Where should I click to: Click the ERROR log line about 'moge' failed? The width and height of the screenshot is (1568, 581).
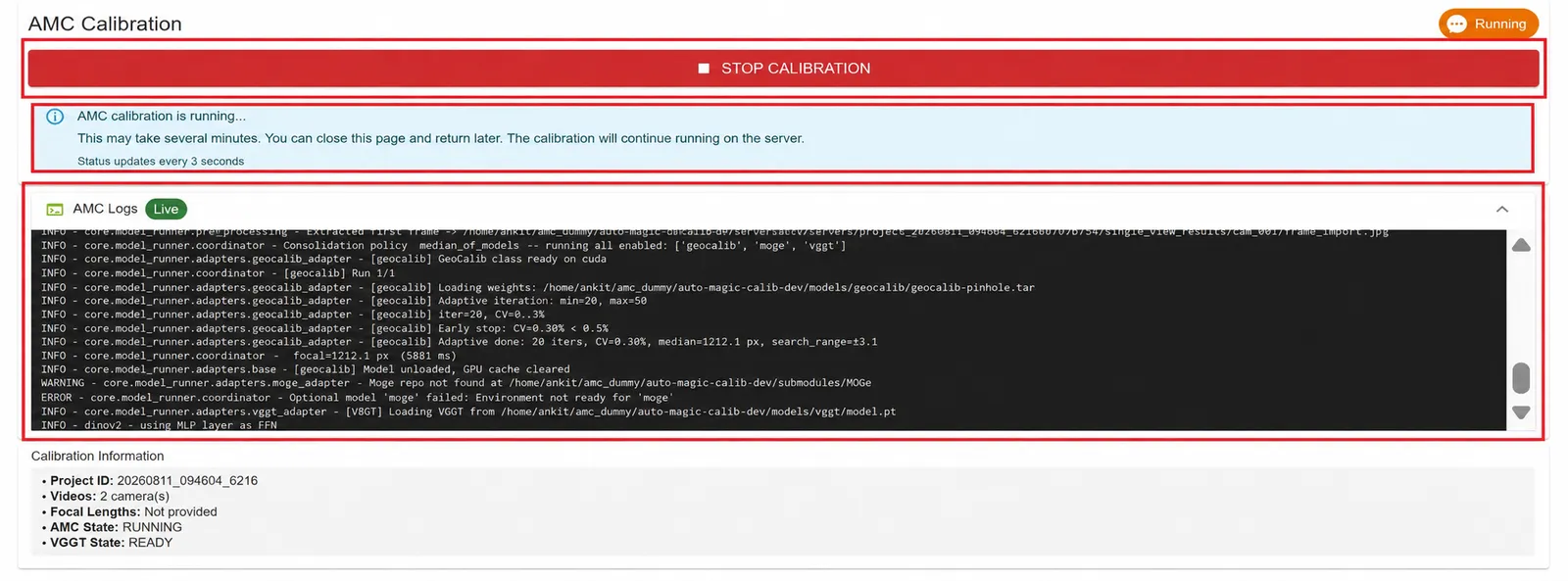pyautogui.click(x=357, y=398)
